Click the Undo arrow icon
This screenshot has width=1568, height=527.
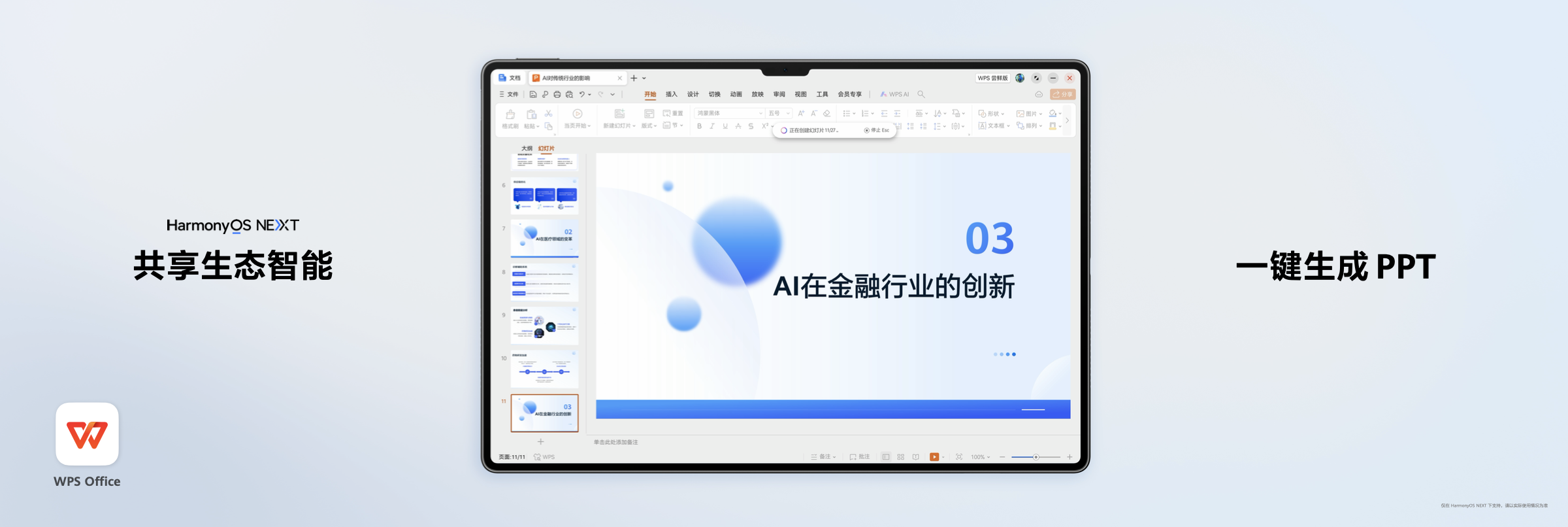click(581, 94)
